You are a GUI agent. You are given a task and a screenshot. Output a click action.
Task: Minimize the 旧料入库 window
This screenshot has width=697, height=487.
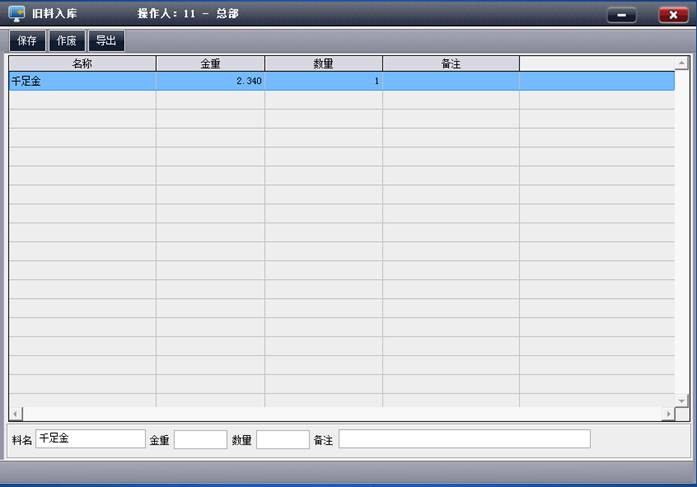click(621, 15)
